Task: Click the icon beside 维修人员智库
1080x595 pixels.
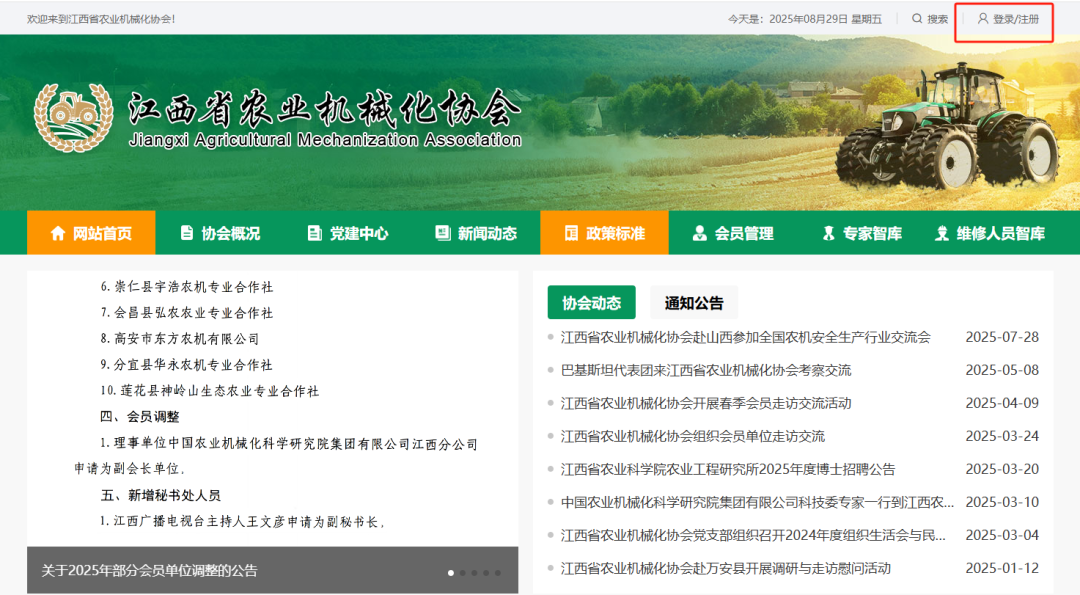Action: pos(941,233)
